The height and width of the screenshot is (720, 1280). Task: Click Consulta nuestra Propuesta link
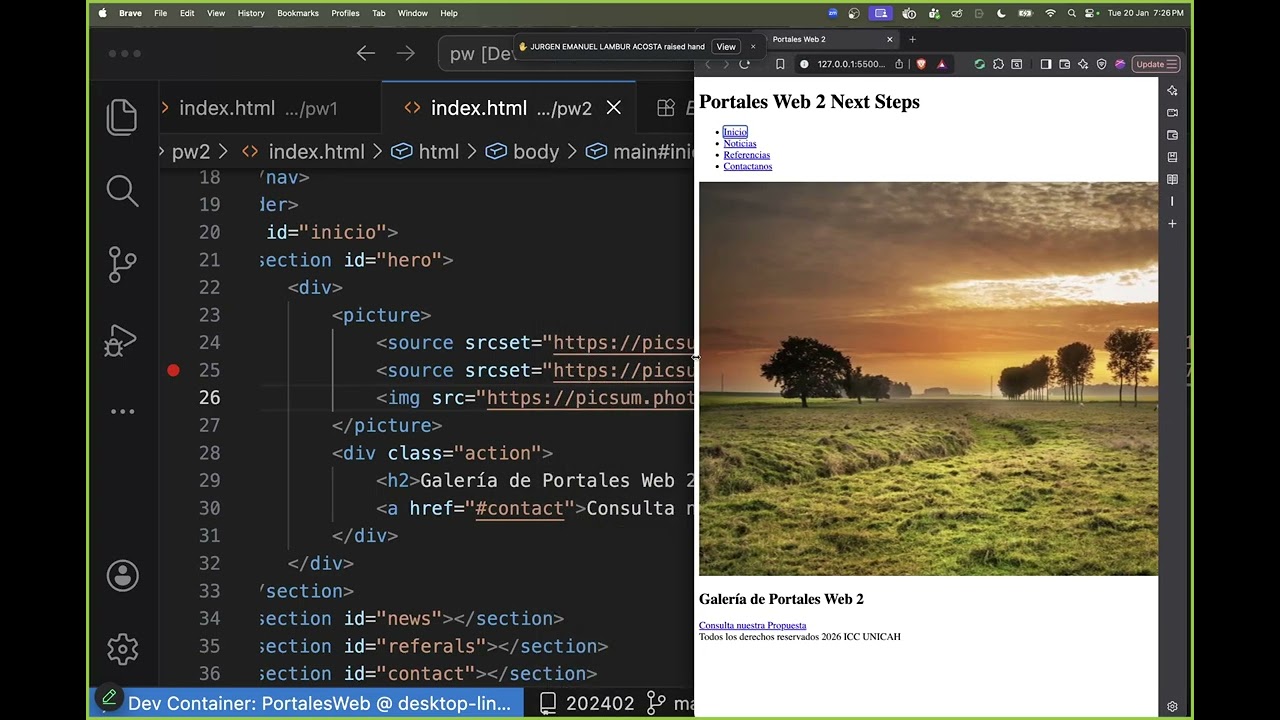(x=752, y=626)
